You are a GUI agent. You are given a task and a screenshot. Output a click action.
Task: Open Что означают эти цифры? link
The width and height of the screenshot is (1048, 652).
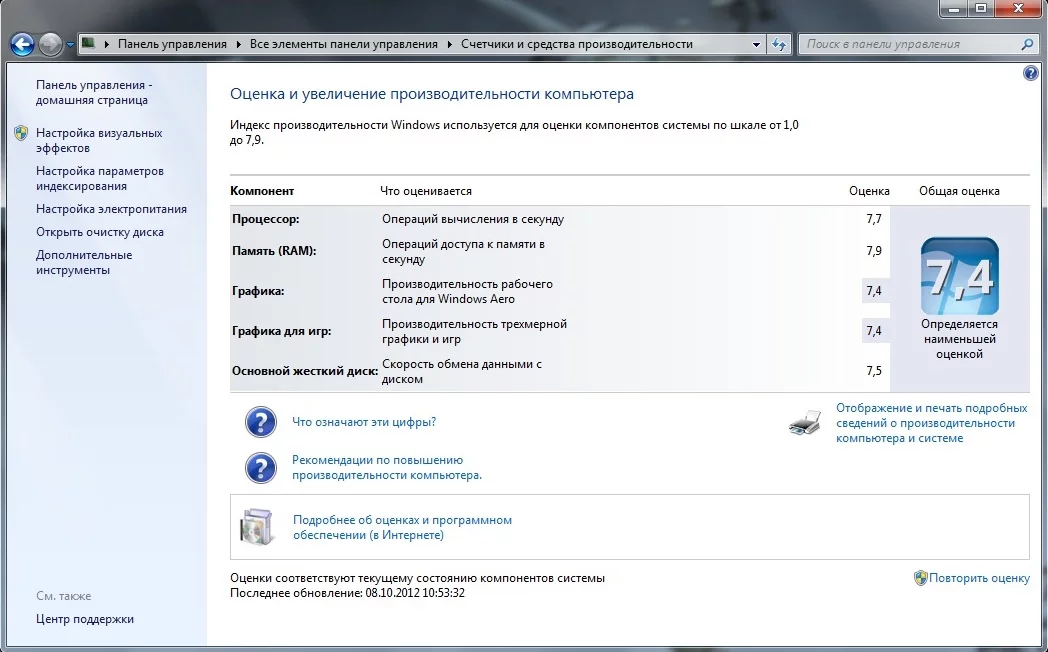364,422
